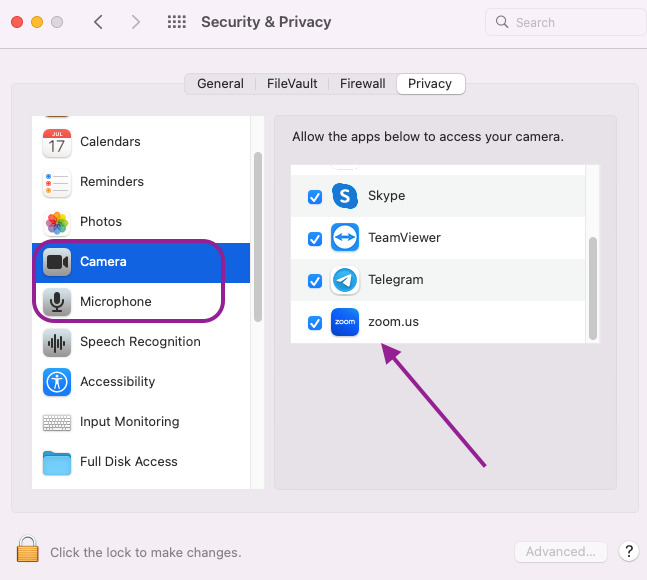Open the help question mark button
This screenshot has width=647, height=580.
coord(629,551)
